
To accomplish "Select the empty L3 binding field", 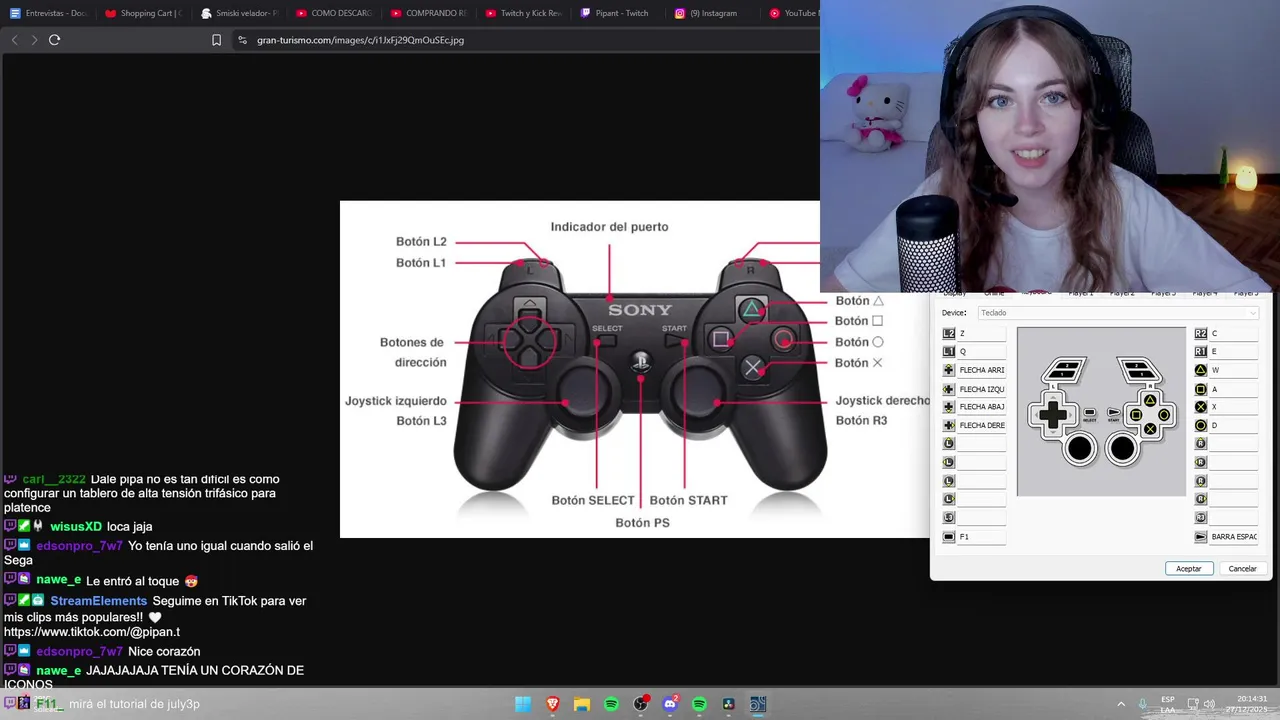I will [x=982, y=518].
